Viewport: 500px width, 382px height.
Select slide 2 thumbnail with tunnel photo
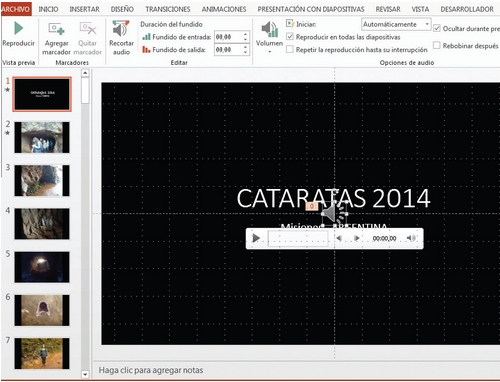pyautogui.click(x=42, y=137)
